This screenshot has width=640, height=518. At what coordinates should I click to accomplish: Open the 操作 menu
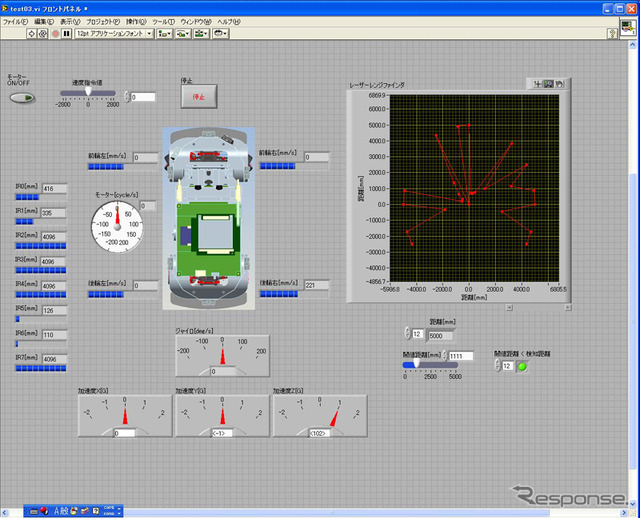coord(136,22)
